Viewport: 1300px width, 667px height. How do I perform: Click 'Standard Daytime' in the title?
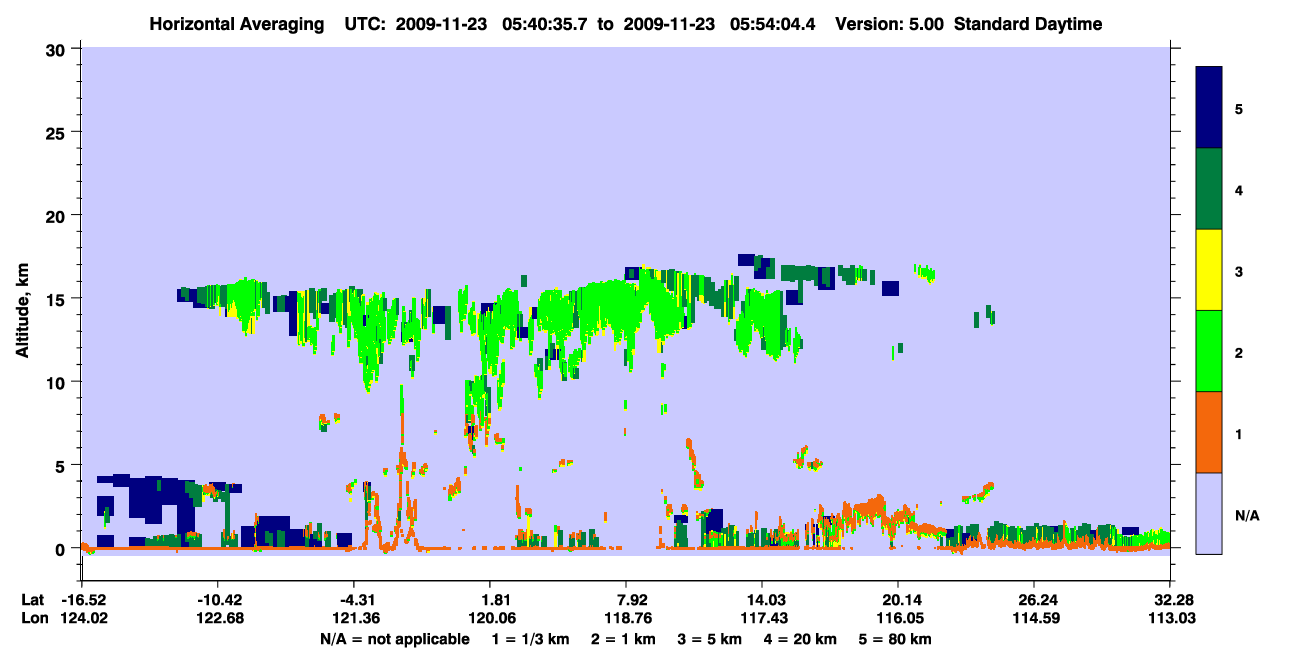[1028, 24]
